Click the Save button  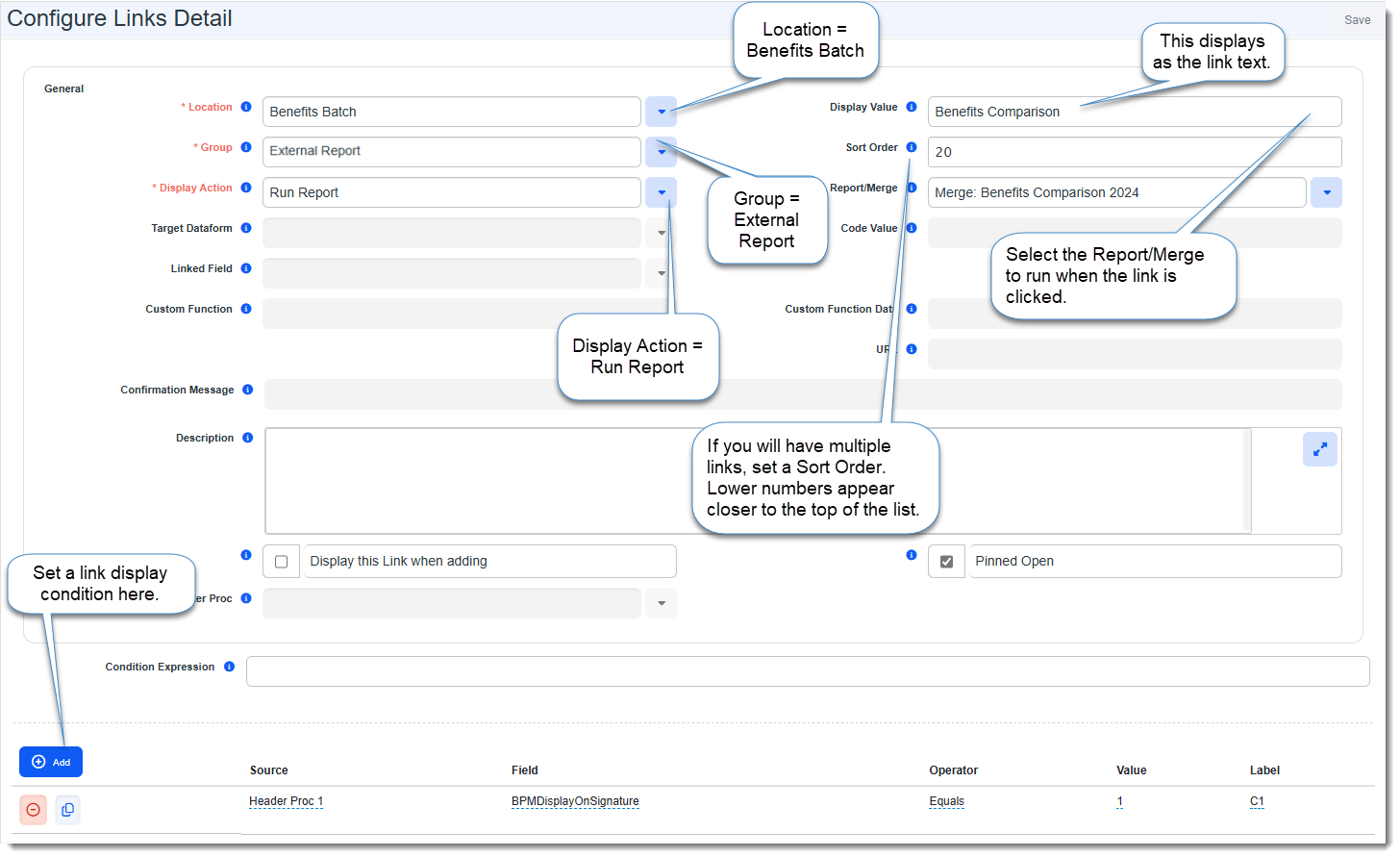[1357, 20]
